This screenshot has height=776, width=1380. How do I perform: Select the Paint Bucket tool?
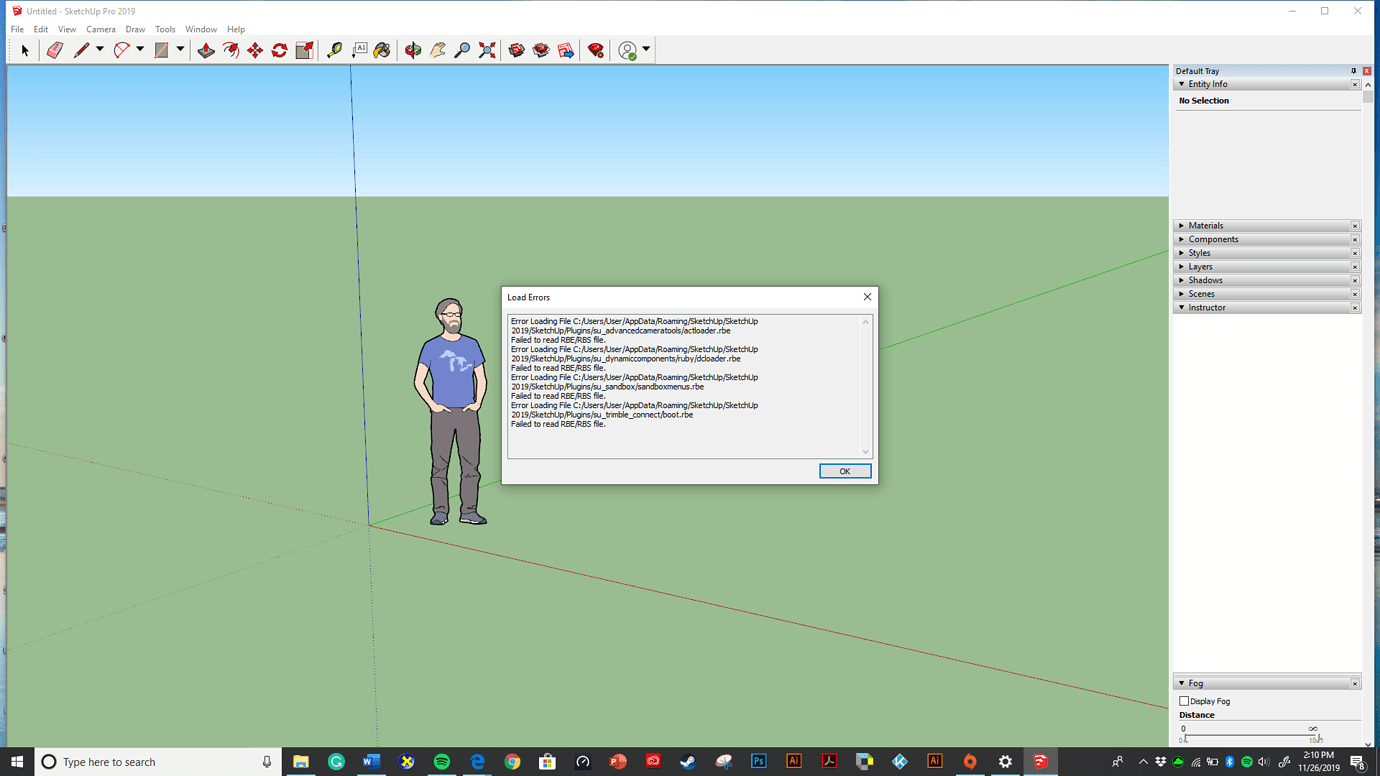(x=382, y=50)
